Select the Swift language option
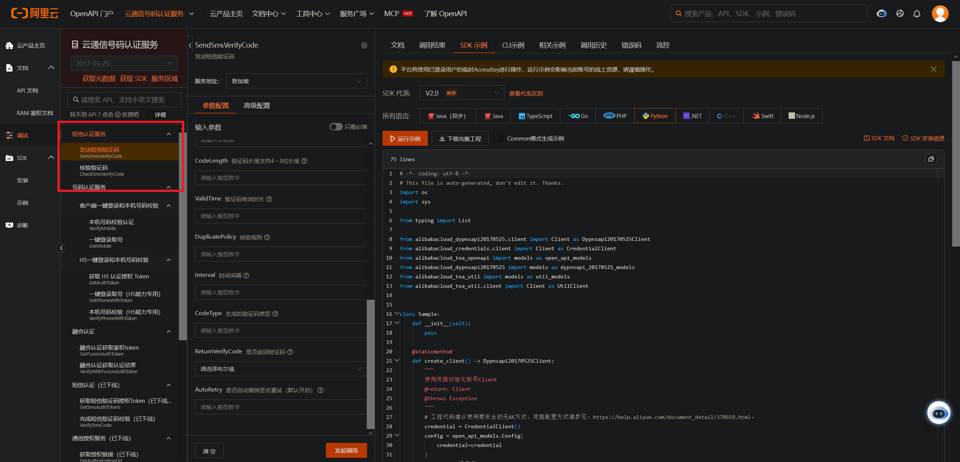The height and width of the screenshot is (462, 960). click(763, 116)
